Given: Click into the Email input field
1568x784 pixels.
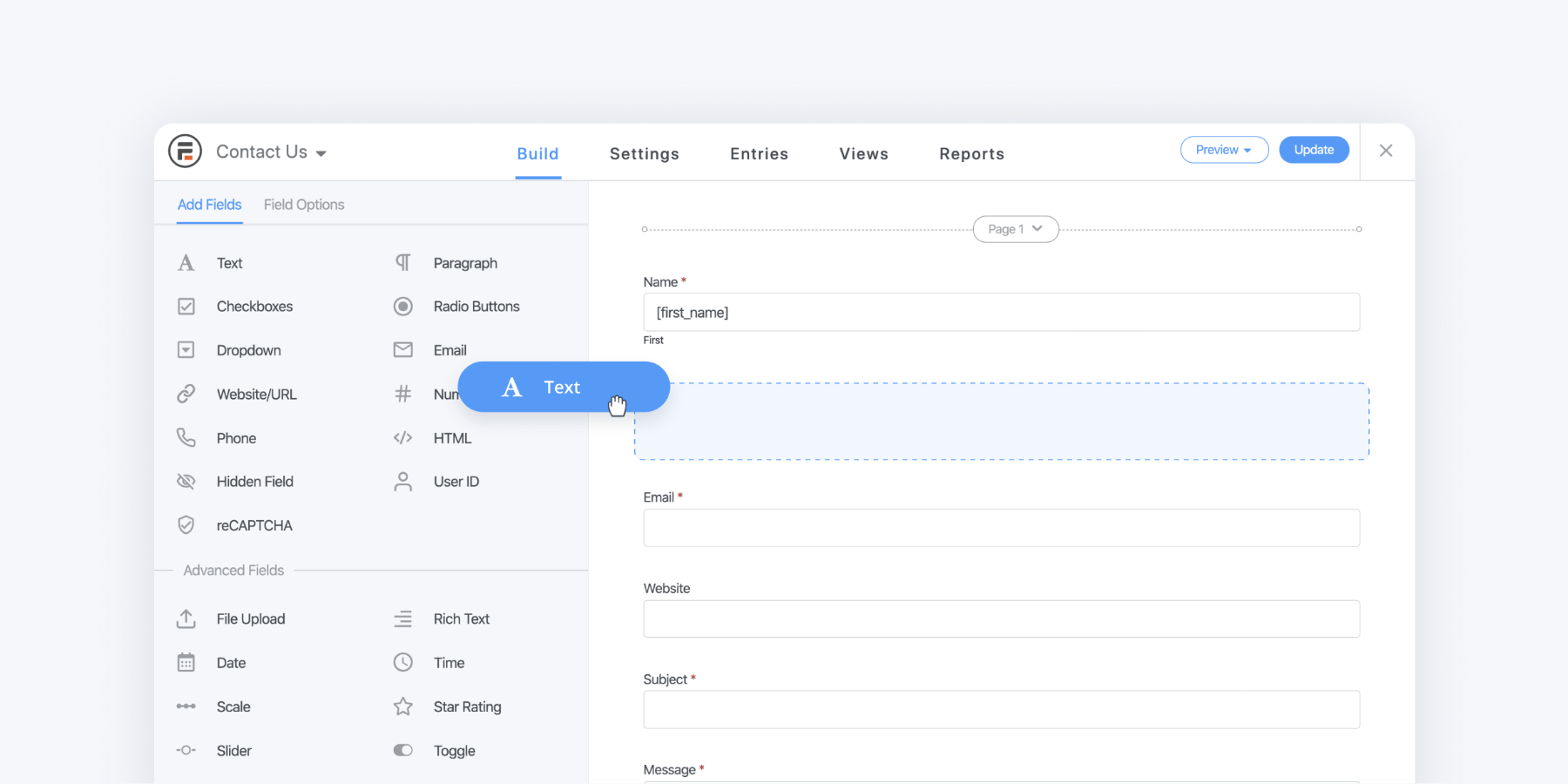Looking at the screenshot, I should pyautogui.click(x=1001, y=528).
